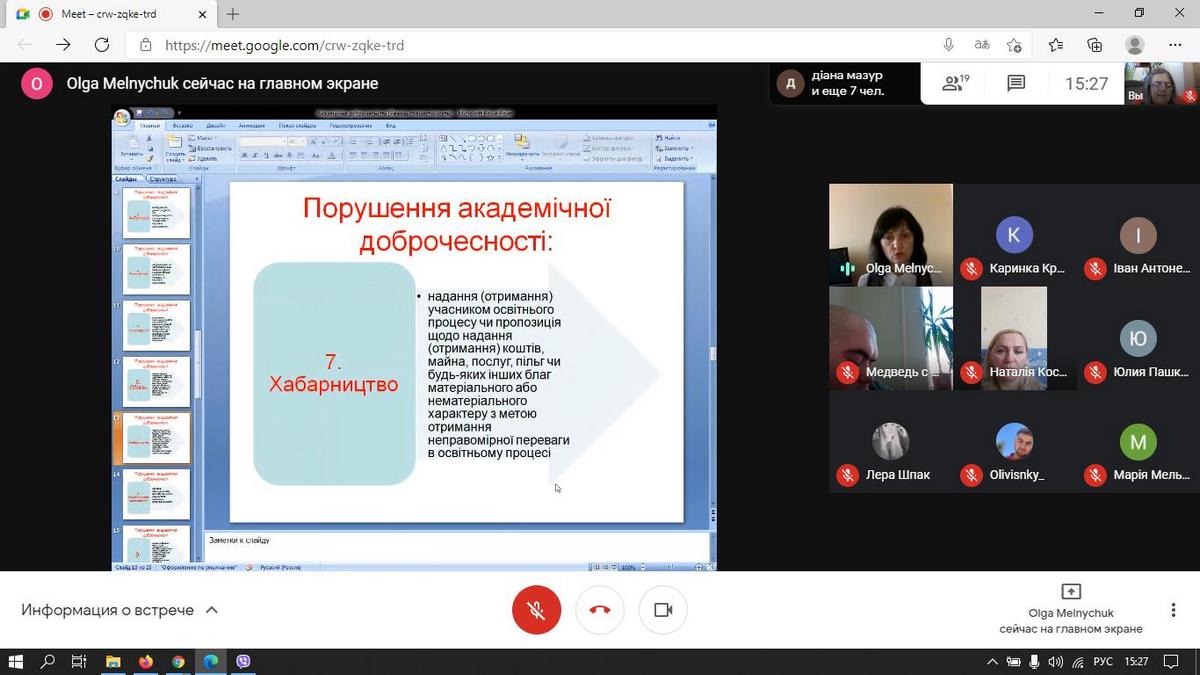This screenshot has width=1200, height=675.
Task: Show hidden system tray icons
Action: pyautogui.click(x=992, y=662)
